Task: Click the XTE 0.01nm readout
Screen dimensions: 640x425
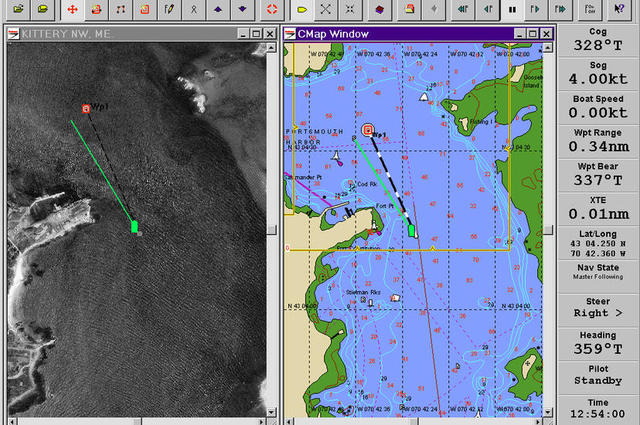Action: coord(598,209)
